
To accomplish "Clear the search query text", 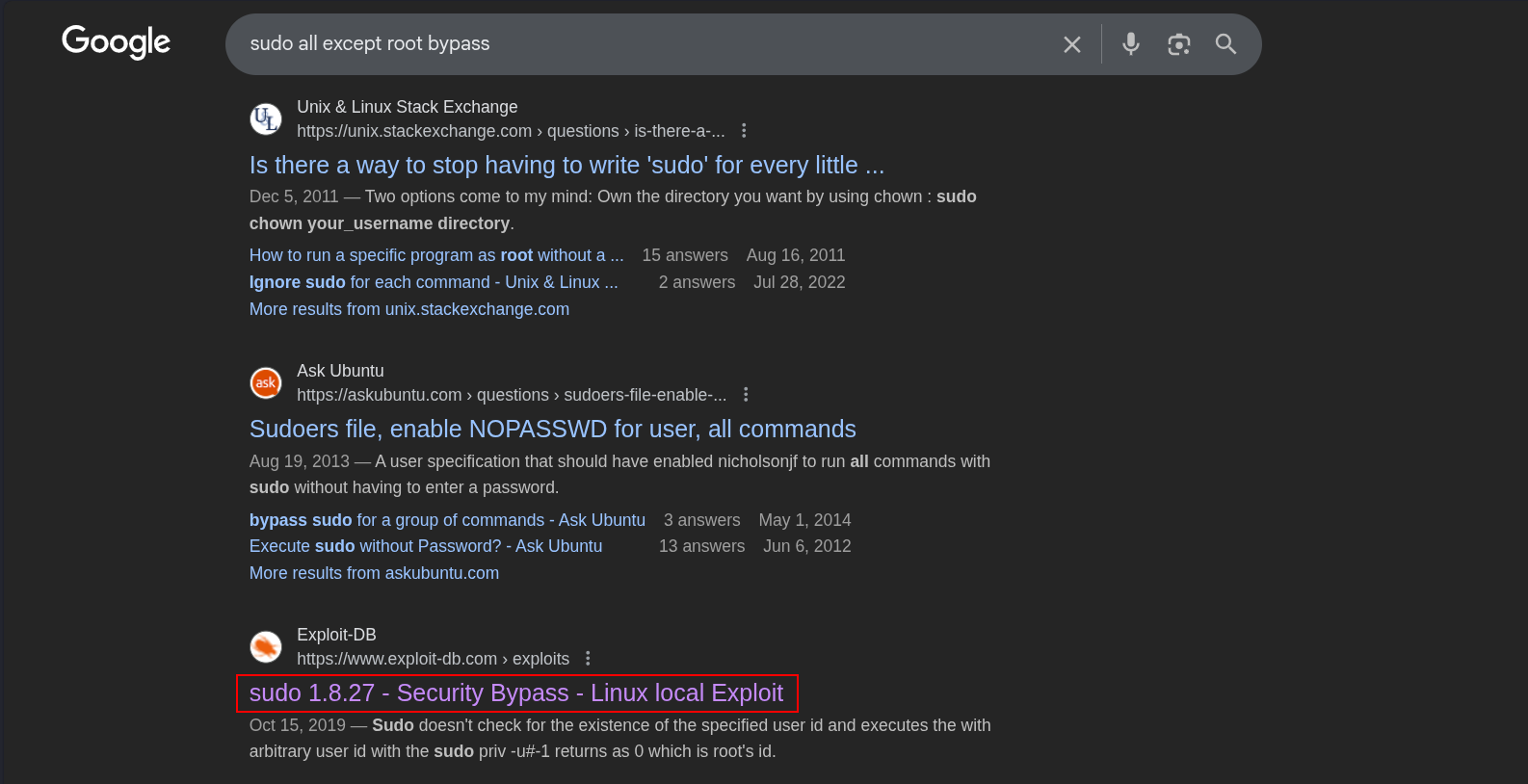I will [1071, 44].
